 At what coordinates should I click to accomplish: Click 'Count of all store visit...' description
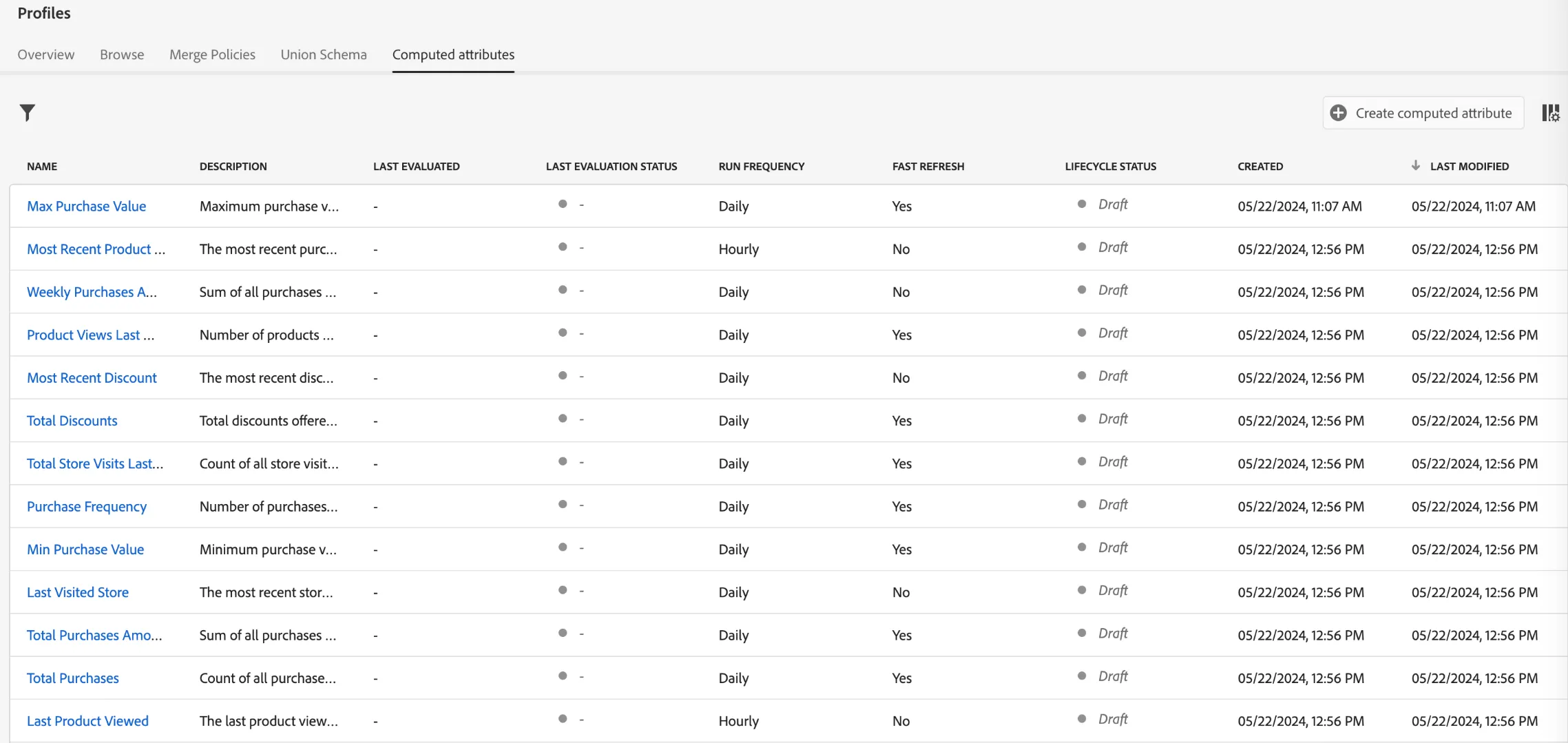pyautogui.click(x=269, y=463)
